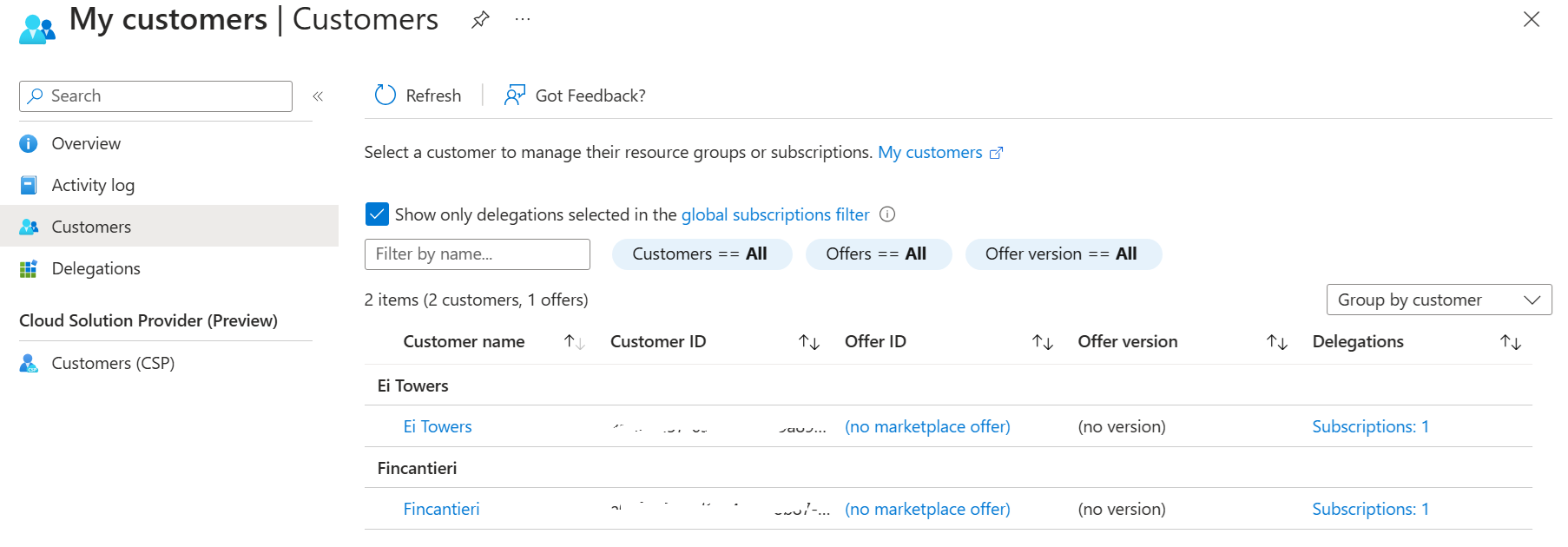Uncheck Show only delegations checkbox

tap(377, 214)
